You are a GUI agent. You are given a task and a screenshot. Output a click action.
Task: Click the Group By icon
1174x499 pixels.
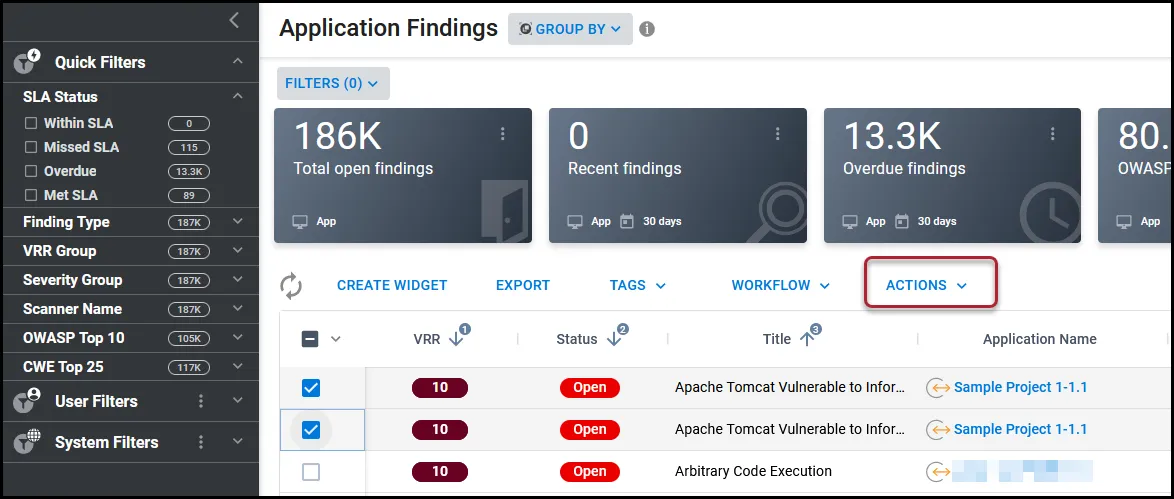coord(525,29)
